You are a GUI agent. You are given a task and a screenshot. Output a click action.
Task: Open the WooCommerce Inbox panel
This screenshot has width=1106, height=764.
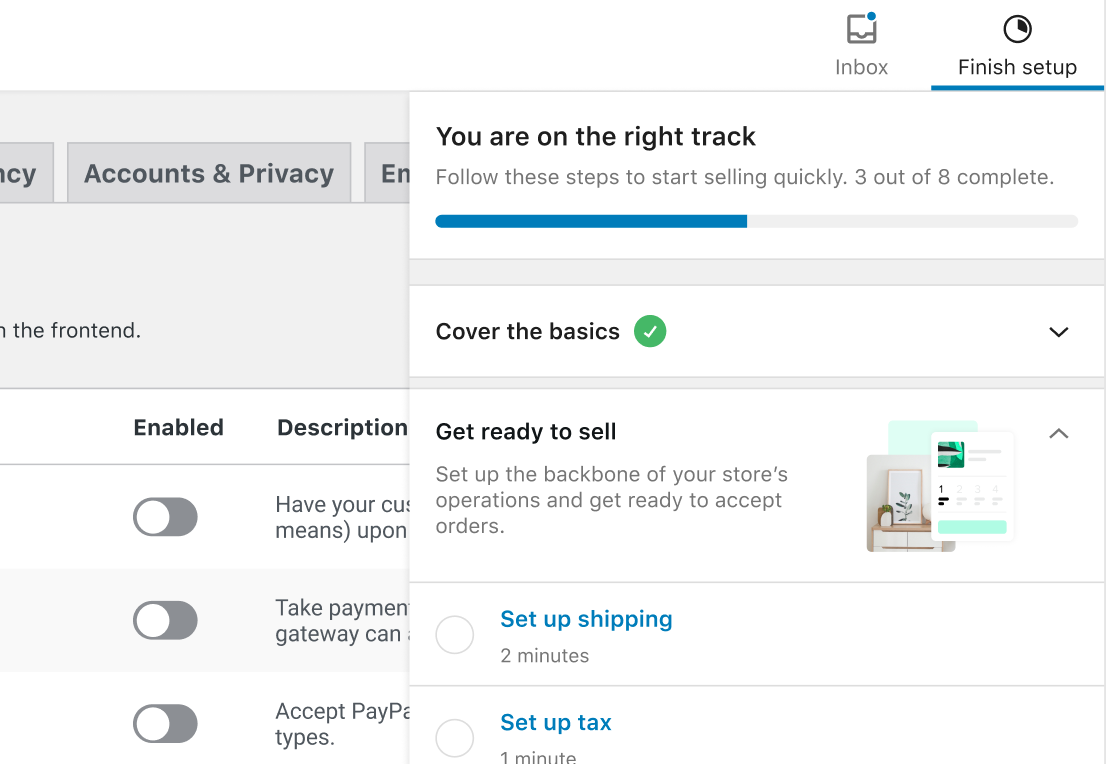click(861, 45)
